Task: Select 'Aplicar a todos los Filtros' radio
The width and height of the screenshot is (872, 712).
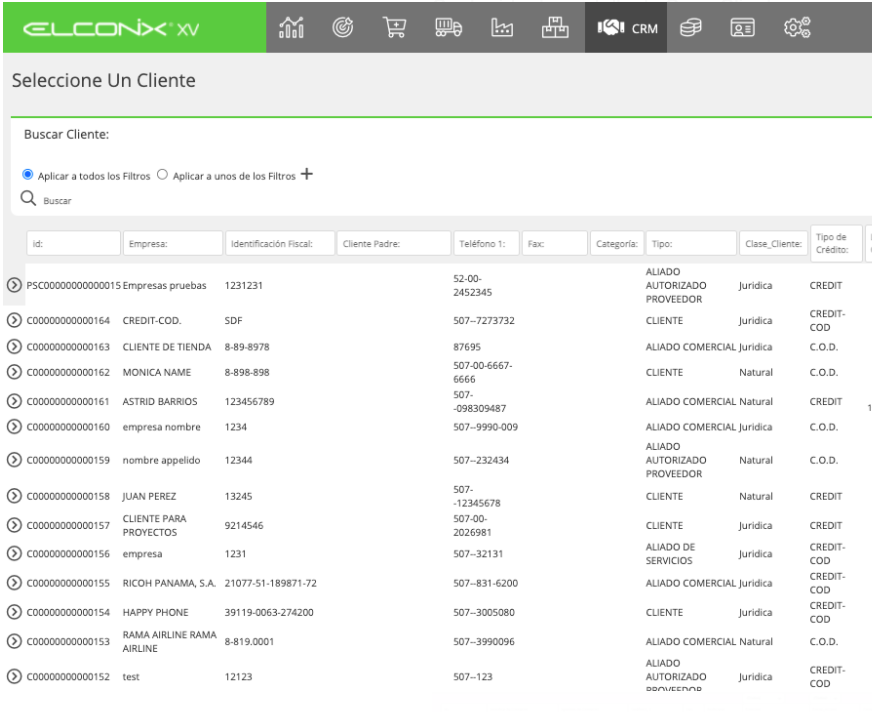Action: pyautogui.click(x=27, y=175)
